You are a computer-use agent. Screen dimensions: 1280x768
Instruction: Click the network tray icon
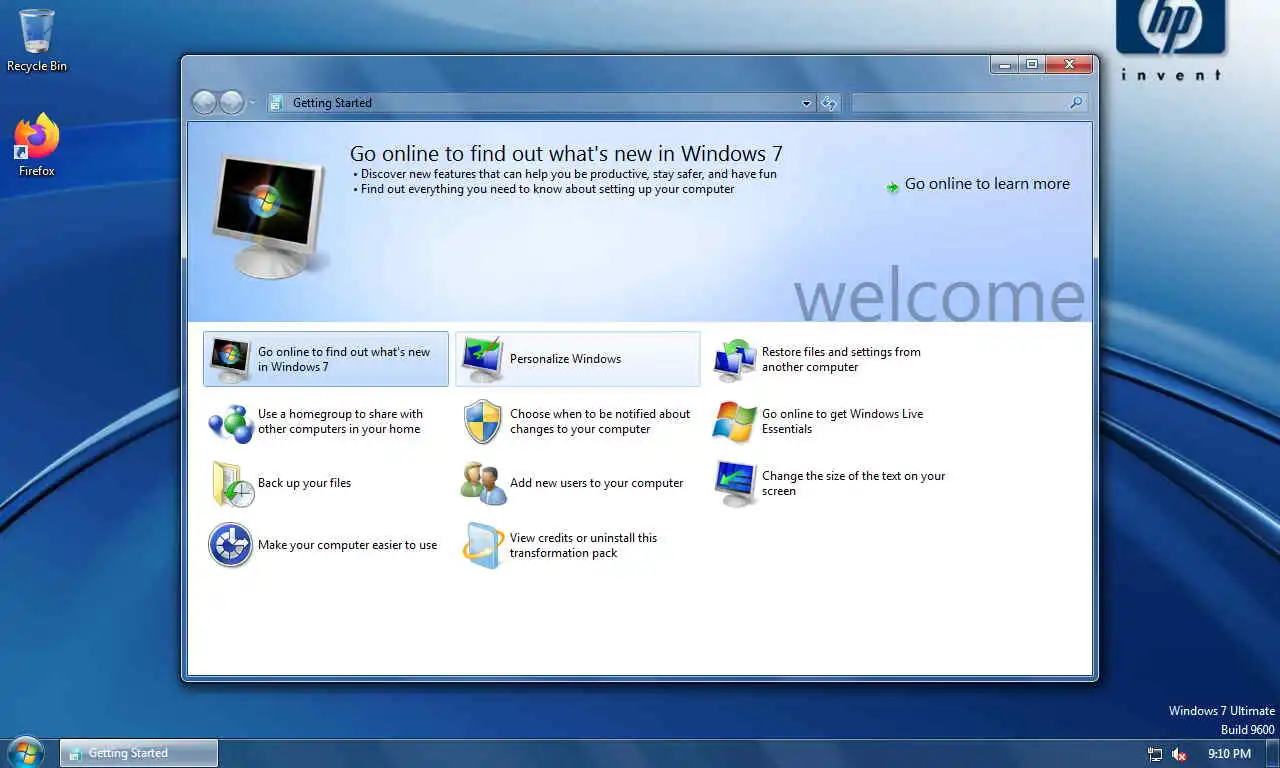(1155, 754)
